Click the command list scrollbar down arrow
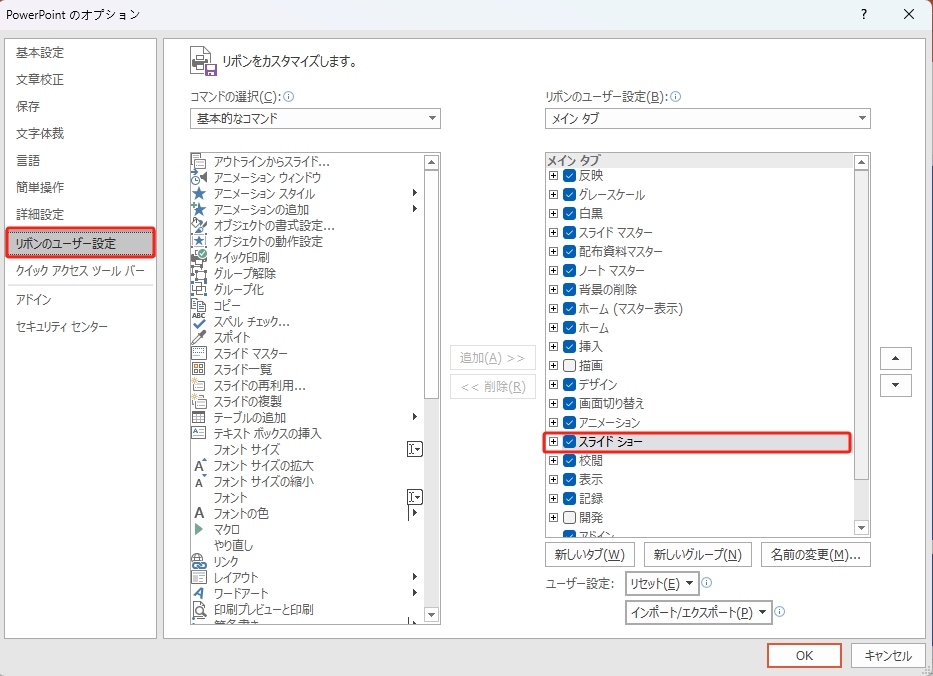 coord(431,614)
